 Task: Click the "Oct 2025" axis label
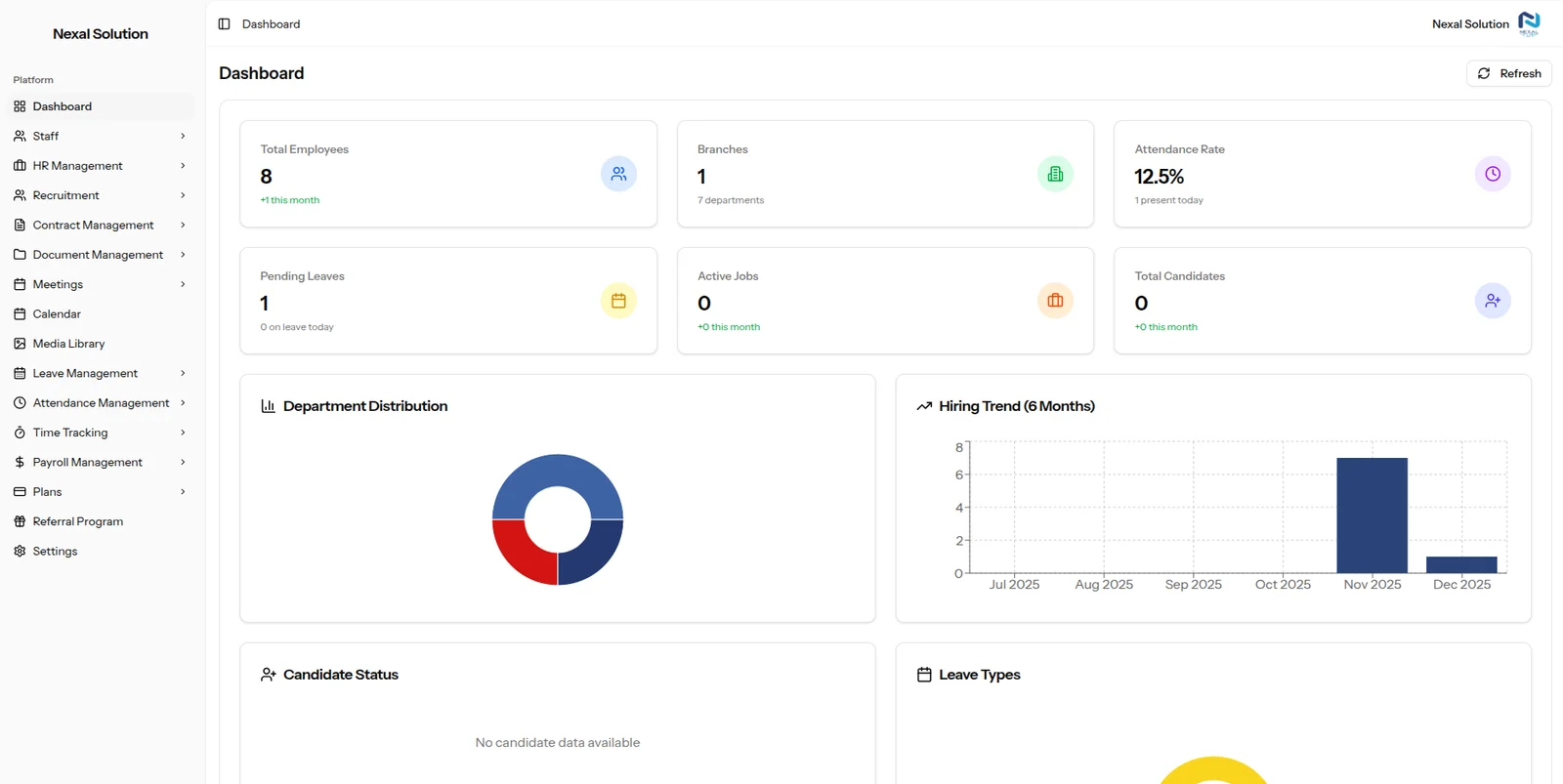(1283, 585)
